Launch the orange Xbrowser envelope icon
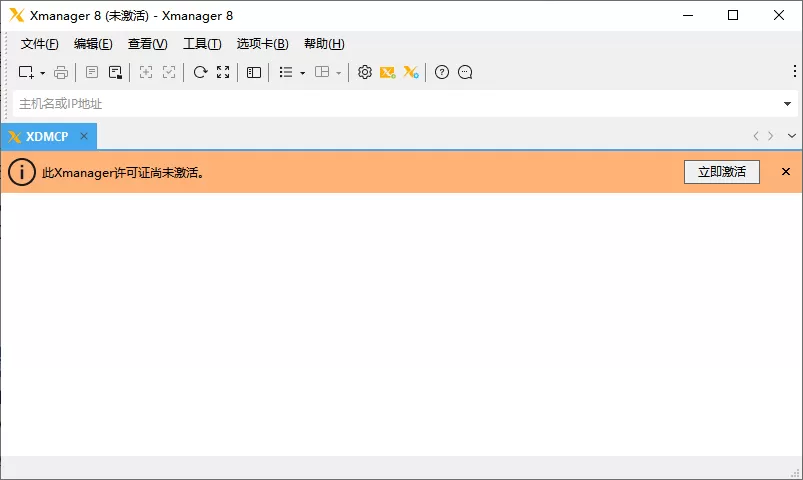This screenshot has width=803, height=480. click(388, 72)
